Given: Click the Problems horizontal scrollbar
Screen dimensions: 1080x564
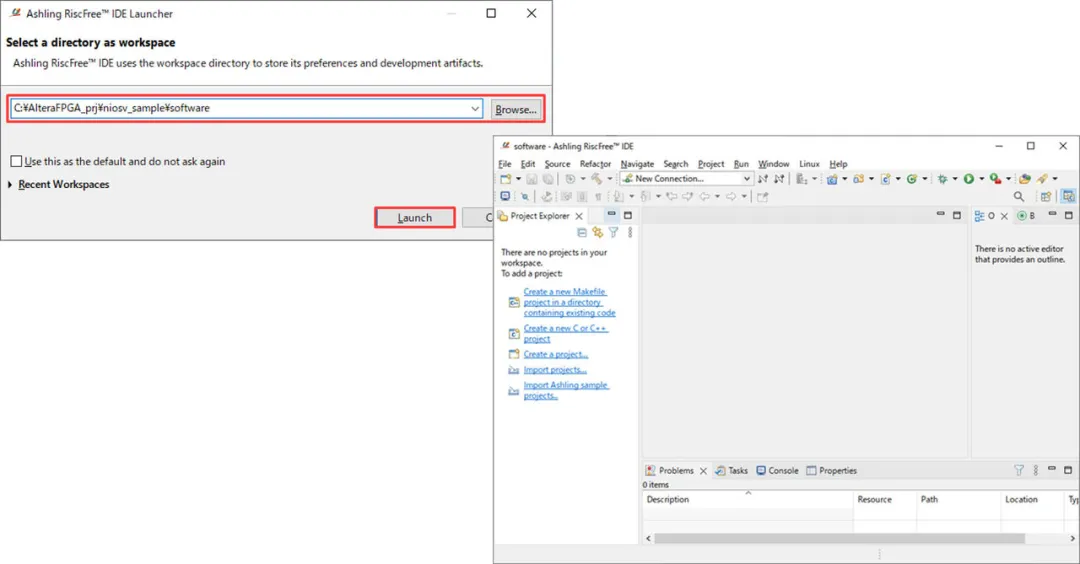Looking at the screenshot, I should (x=839, y=539).
